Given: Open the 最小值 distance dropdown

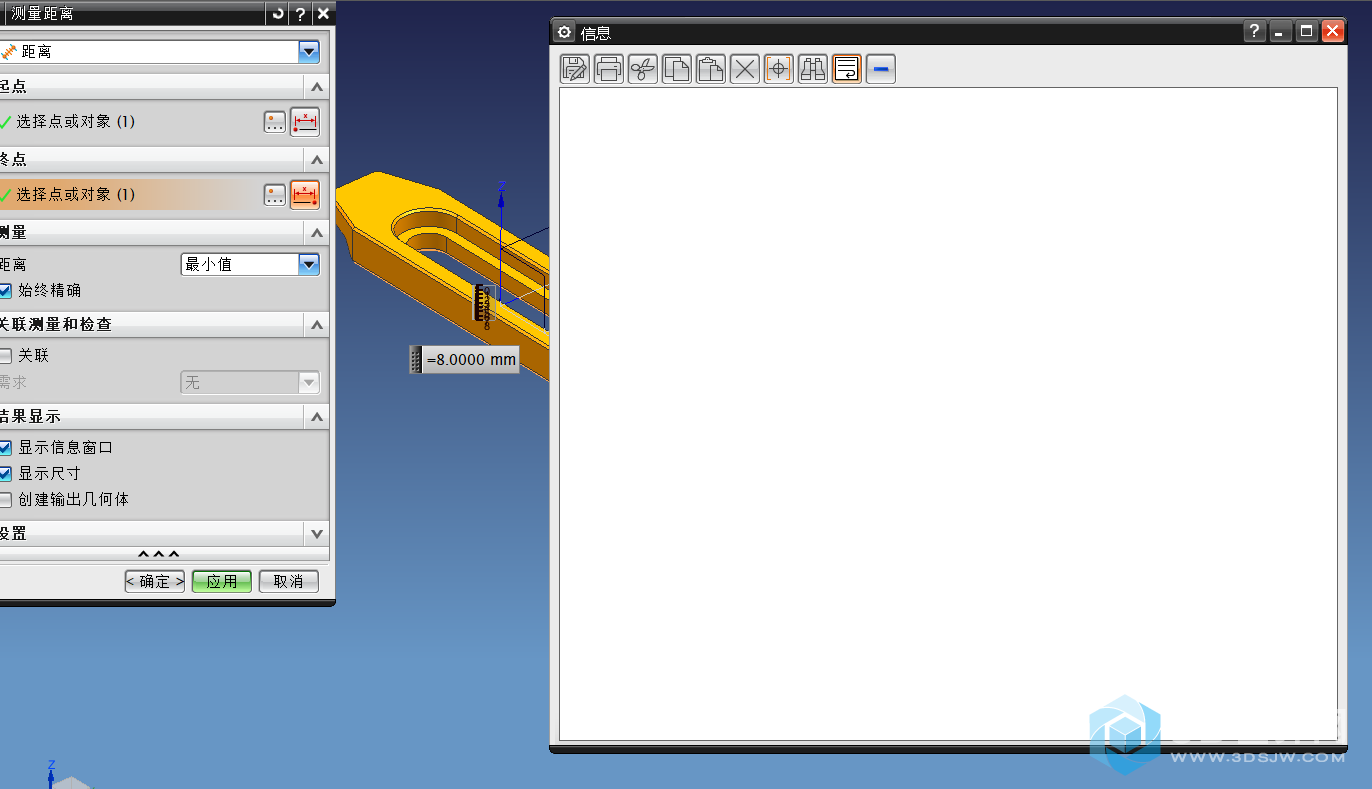Looking at the screenshot, I should point(309,264).
